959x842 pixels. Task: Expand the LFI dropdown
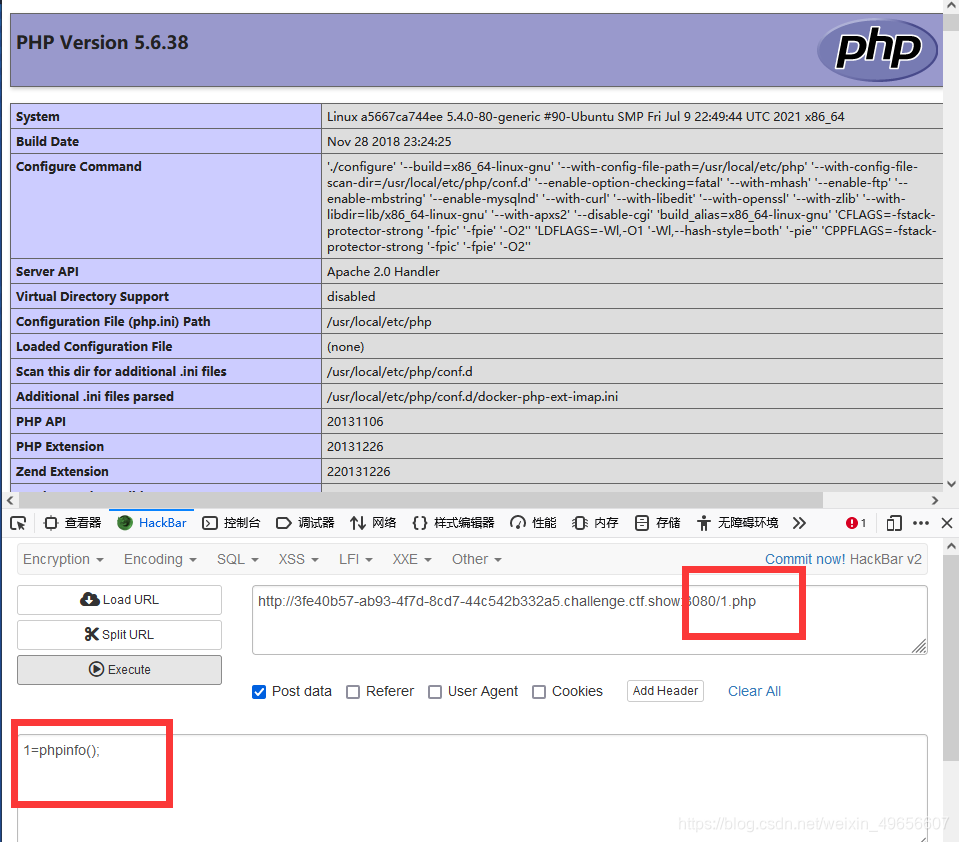355,559
